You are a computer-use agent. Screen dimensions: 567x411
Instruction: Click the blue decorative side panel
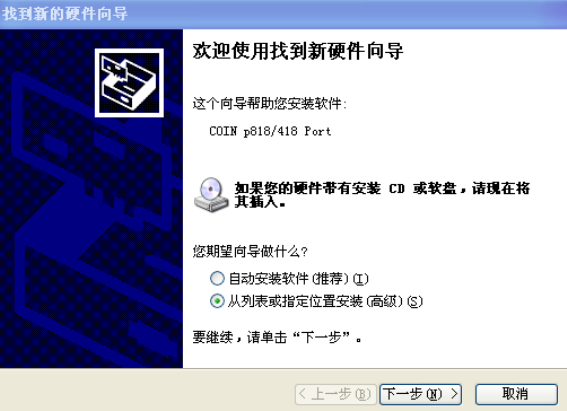(x=91, y=198)
